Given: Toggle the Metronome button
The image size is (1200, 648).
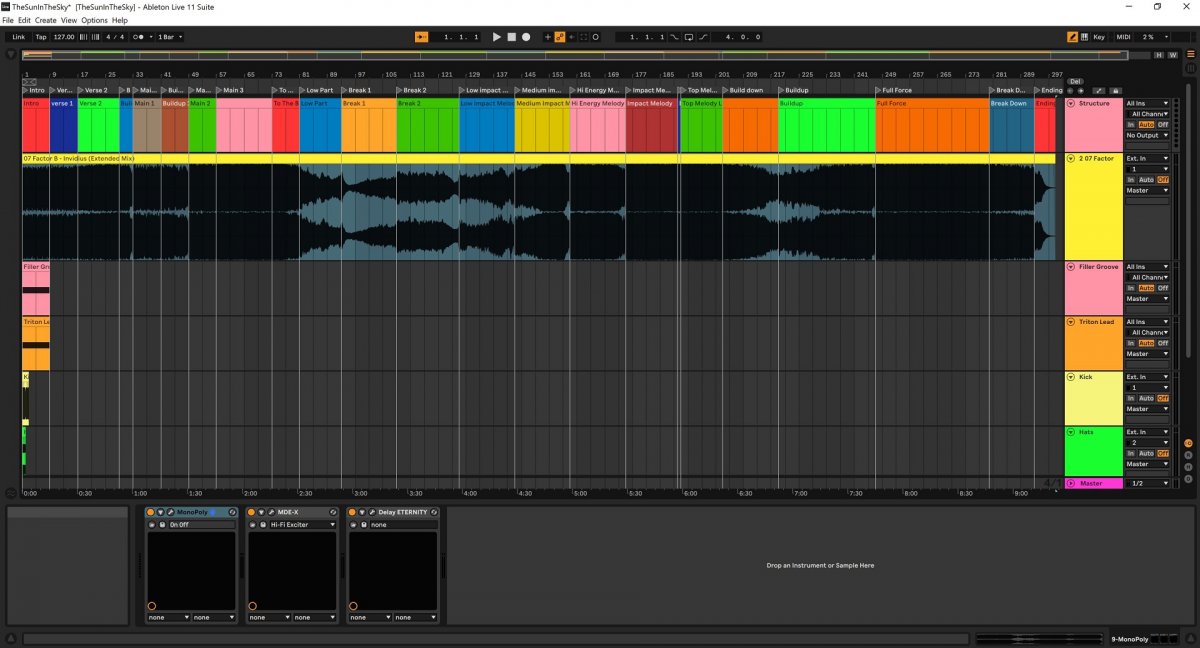Looking at the screenshot, I should [x=139, y=37].
